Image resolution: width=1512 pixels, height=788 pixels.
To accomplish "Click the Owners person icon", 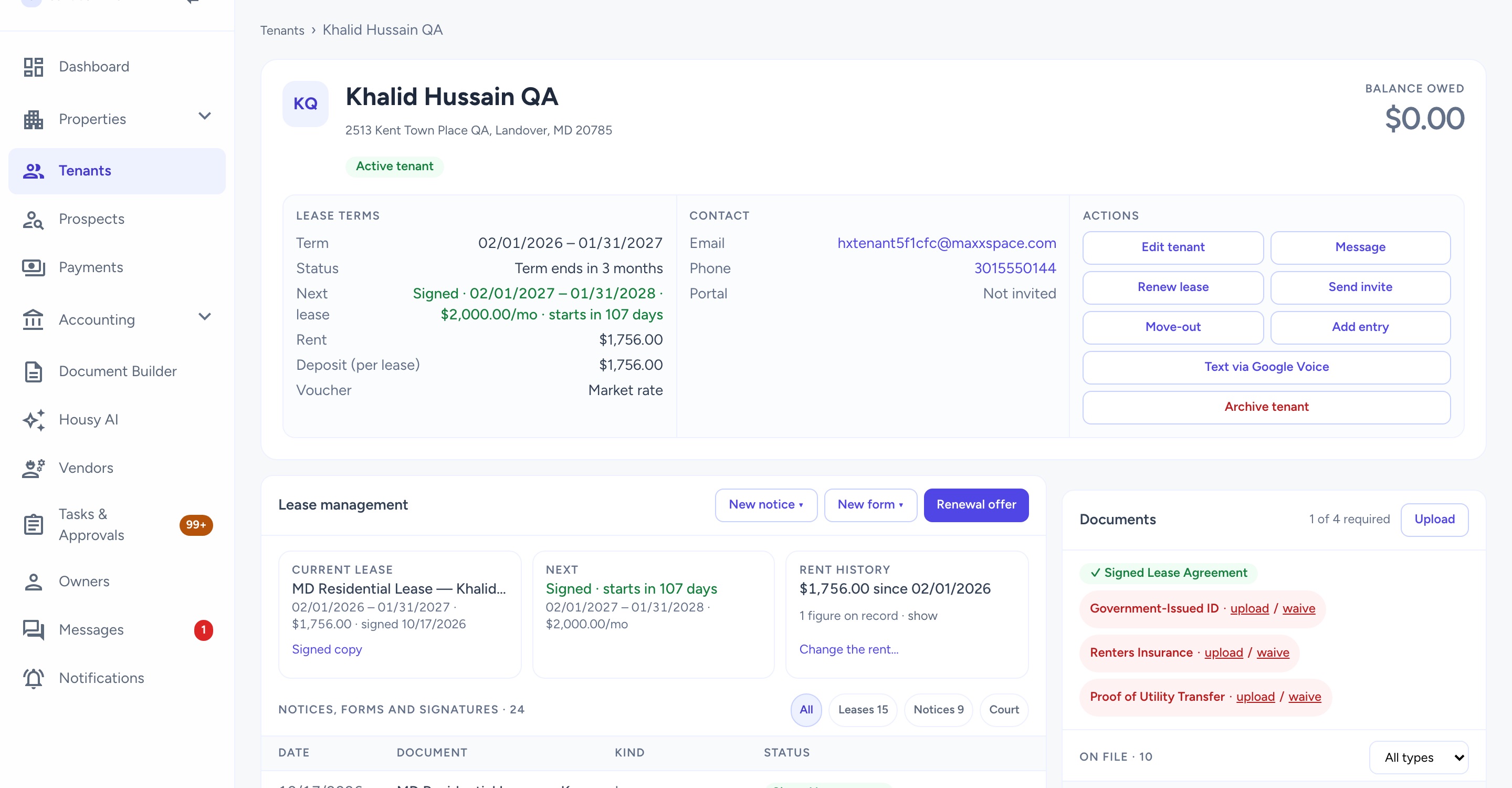I will (34, 582).
